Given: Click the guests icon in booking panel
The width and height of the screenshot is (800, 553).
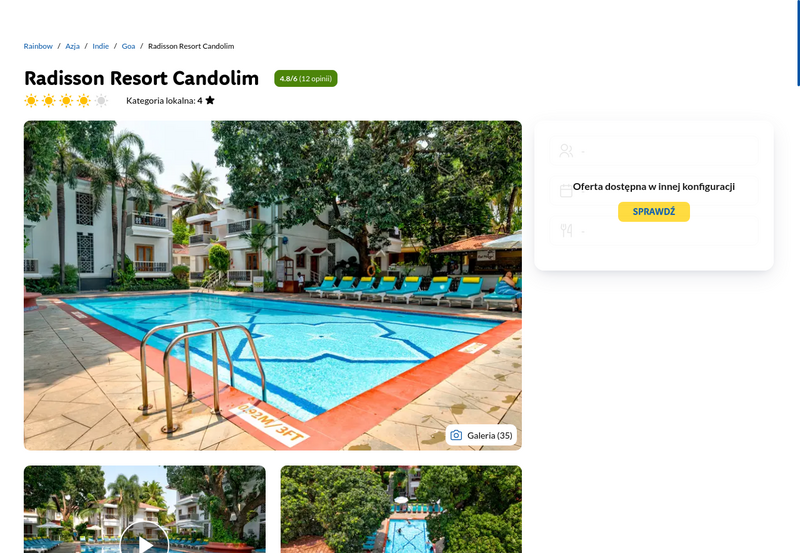Looking at the screenshot, I should [566, 150].
